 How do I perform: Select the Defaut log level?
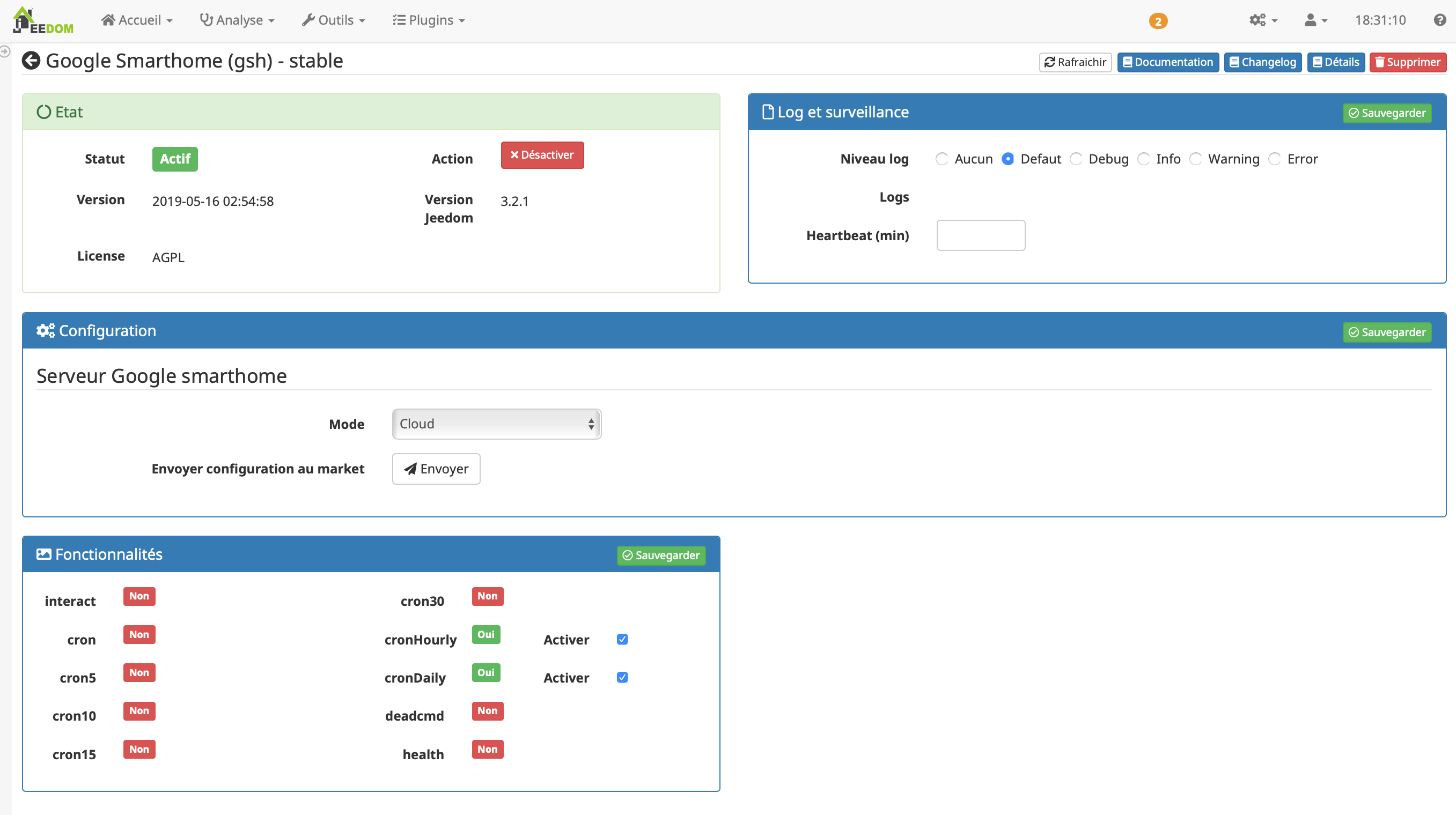click(x=1008, y=159)
